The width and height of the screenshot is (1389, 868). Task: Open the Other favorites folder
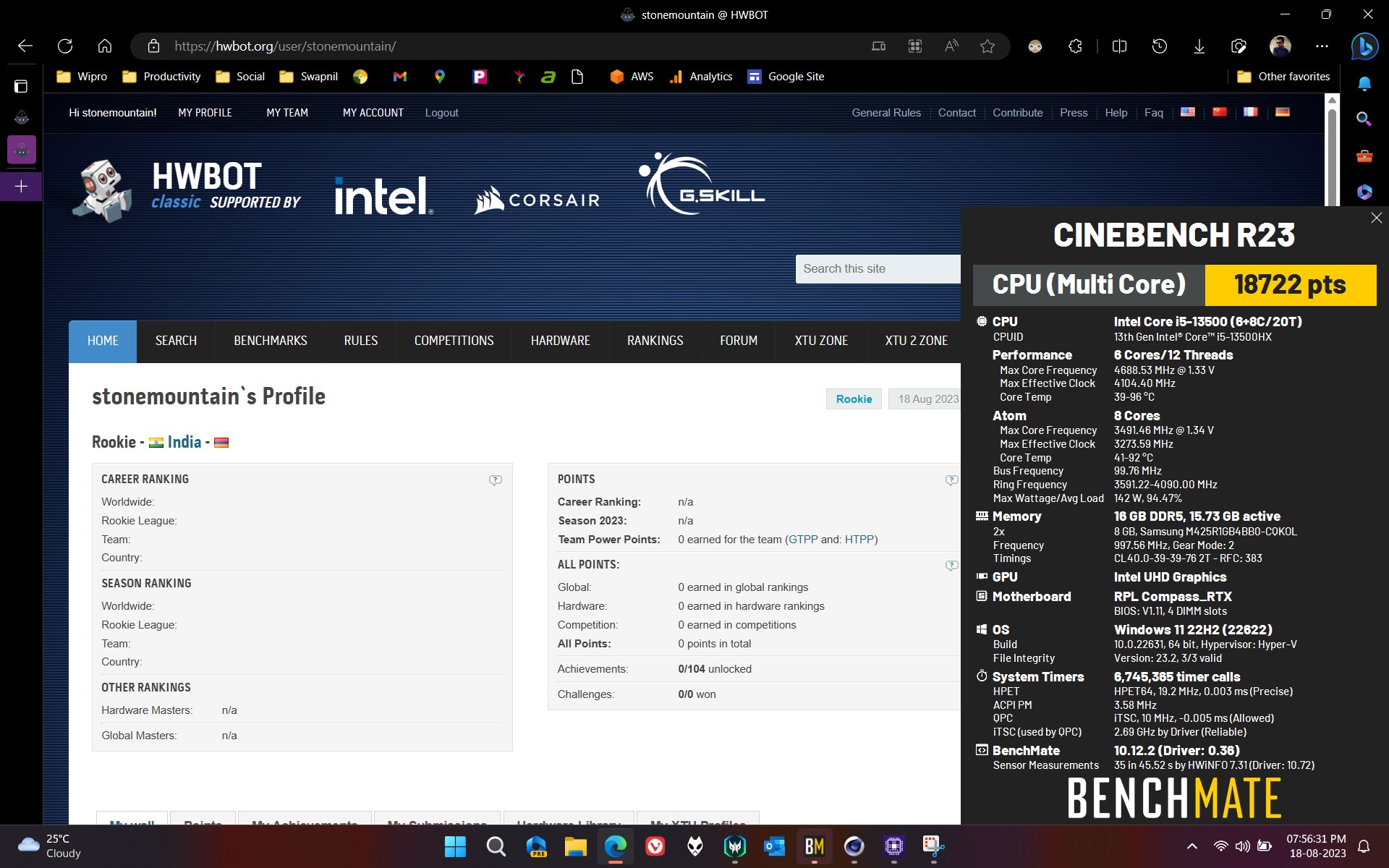tap(1283, 77)
